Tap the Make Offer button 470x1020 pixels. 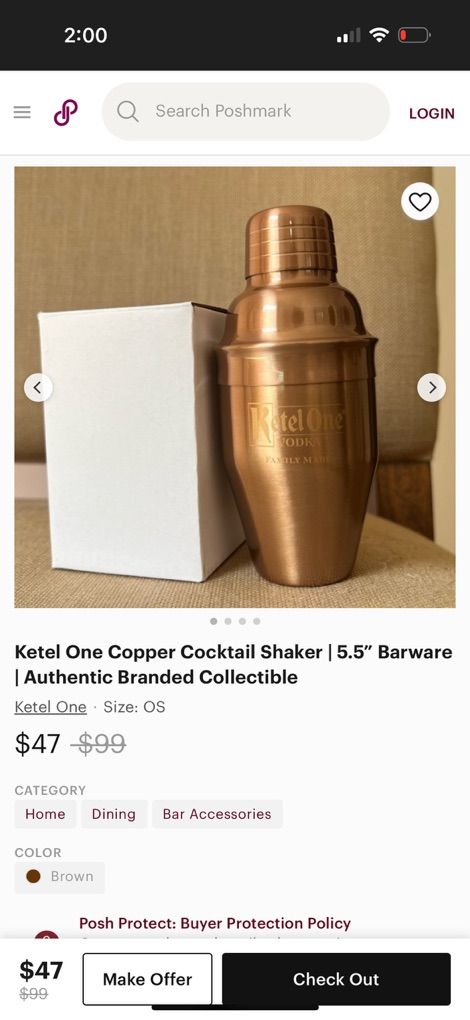point(148,979)
